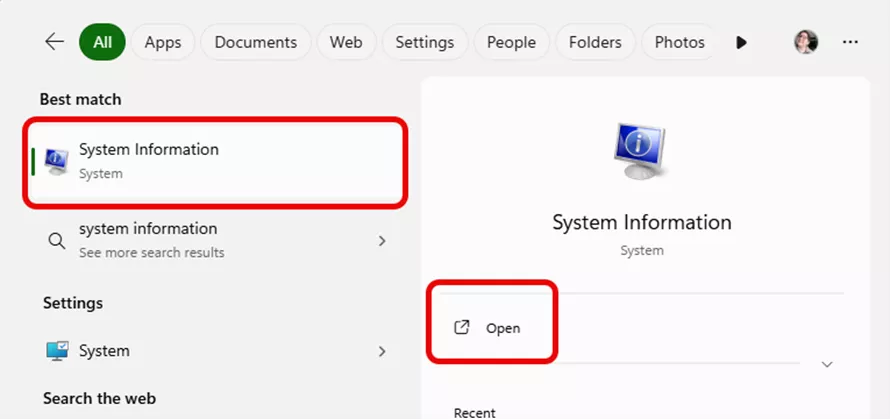890x419 pixels.
Task: Open the System settings result
Action: coord(215,351)
